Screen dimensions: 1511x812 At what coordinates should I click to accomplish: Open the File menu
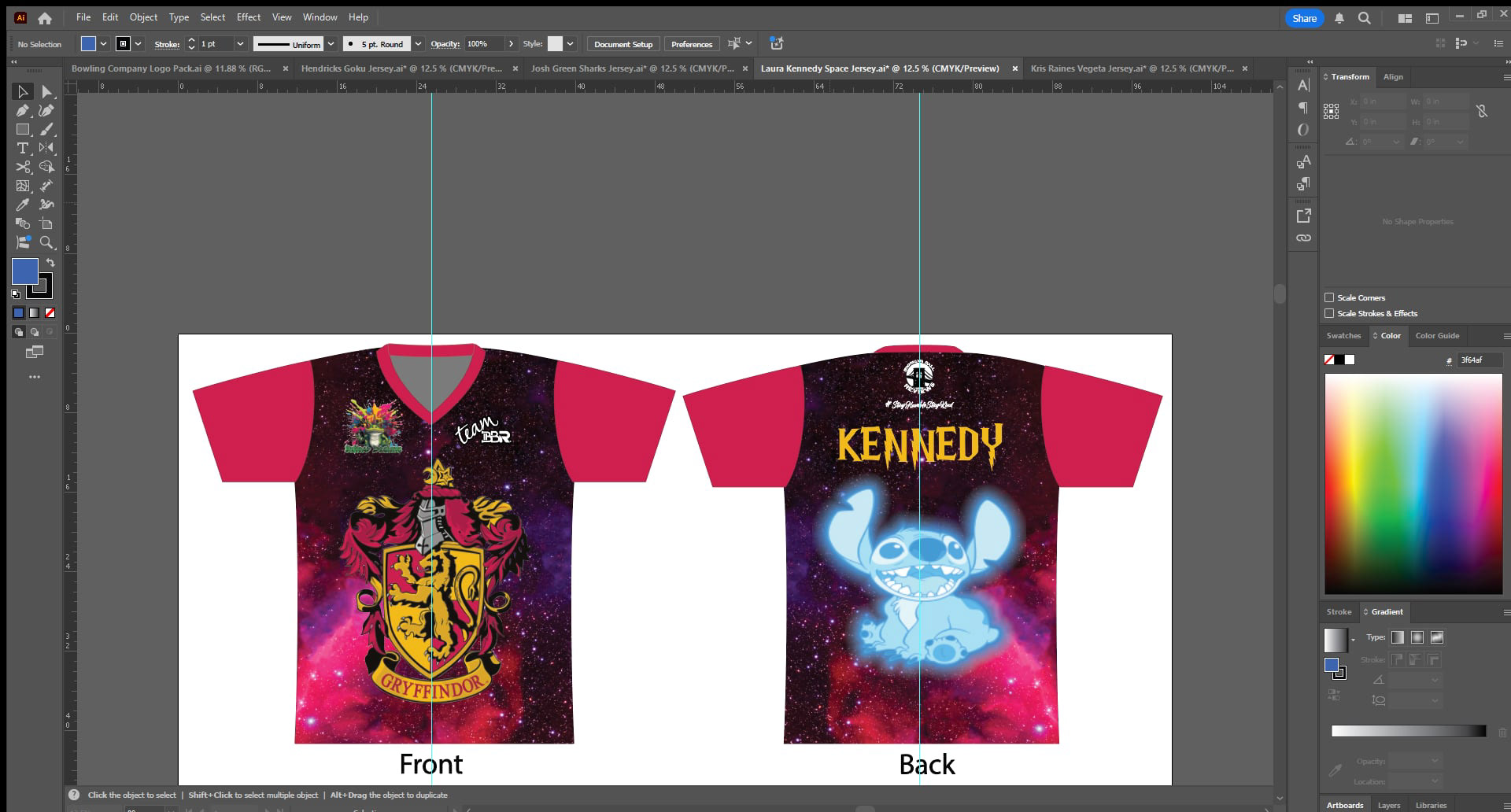tap(83, 17)
